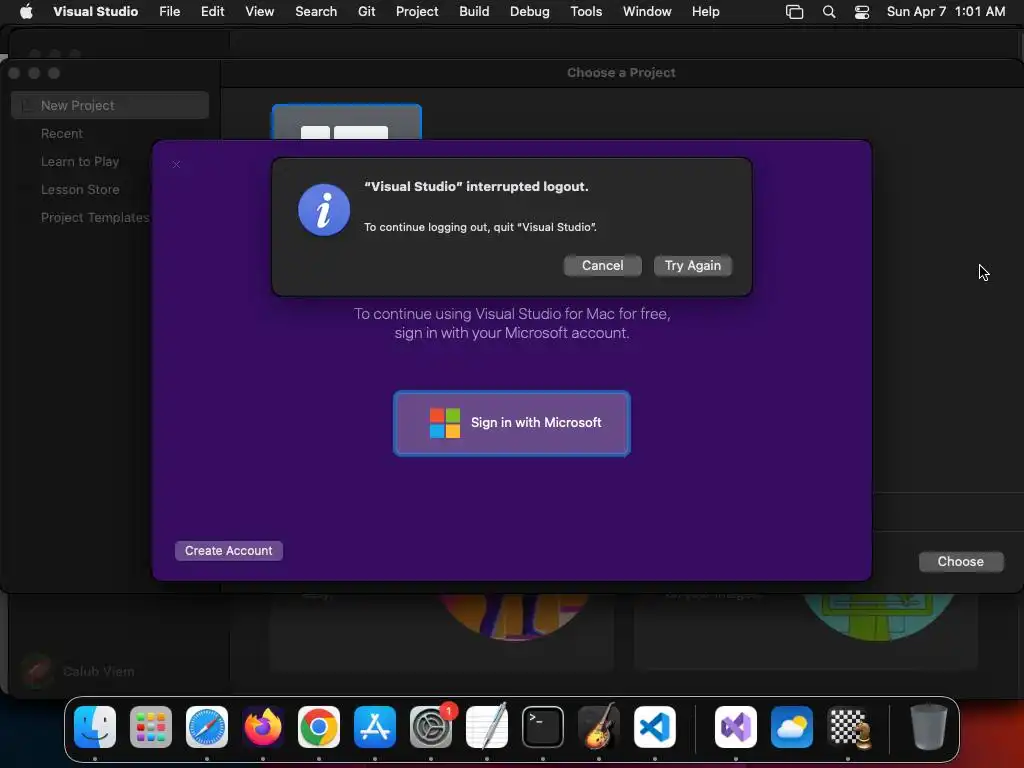
Task: Launch GarageBand from the Dock
Action: (x=599, y=727)
